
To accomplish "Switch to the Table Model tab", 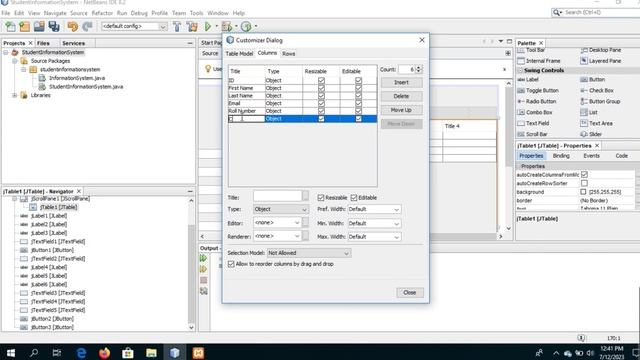I will (239, 53).
